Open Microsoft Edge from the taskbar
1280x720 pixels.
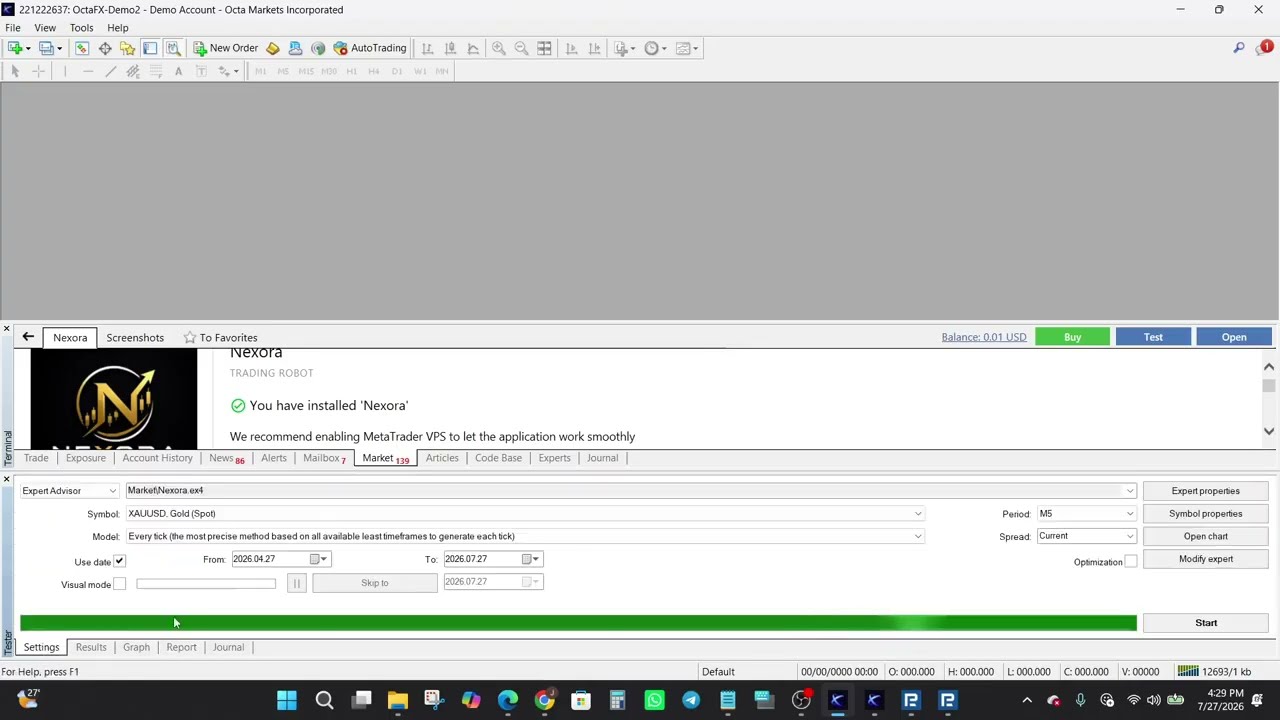coord(508,700)
